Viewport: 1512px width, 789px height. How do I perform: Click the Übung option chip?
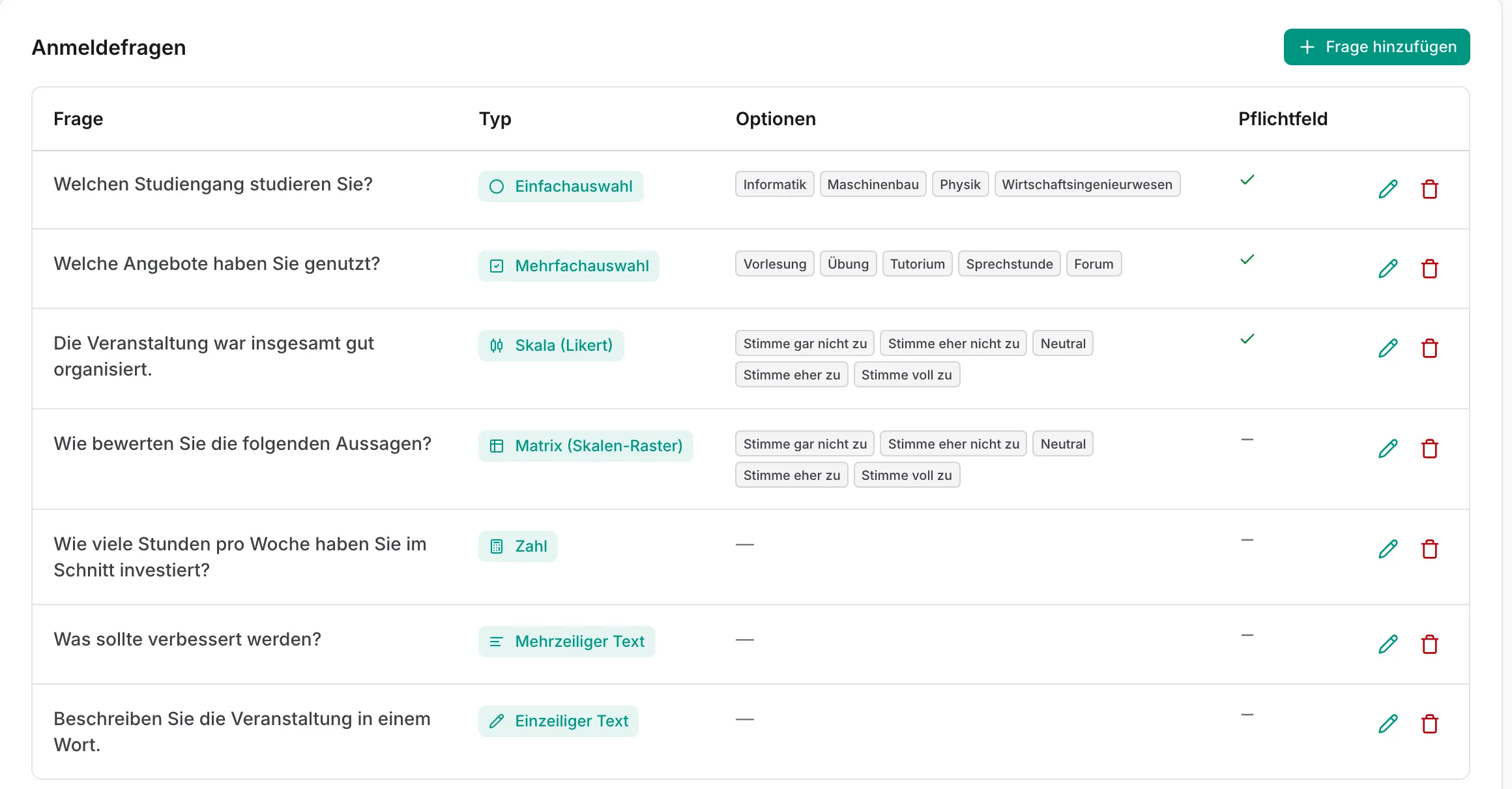[x=848, y=264]
